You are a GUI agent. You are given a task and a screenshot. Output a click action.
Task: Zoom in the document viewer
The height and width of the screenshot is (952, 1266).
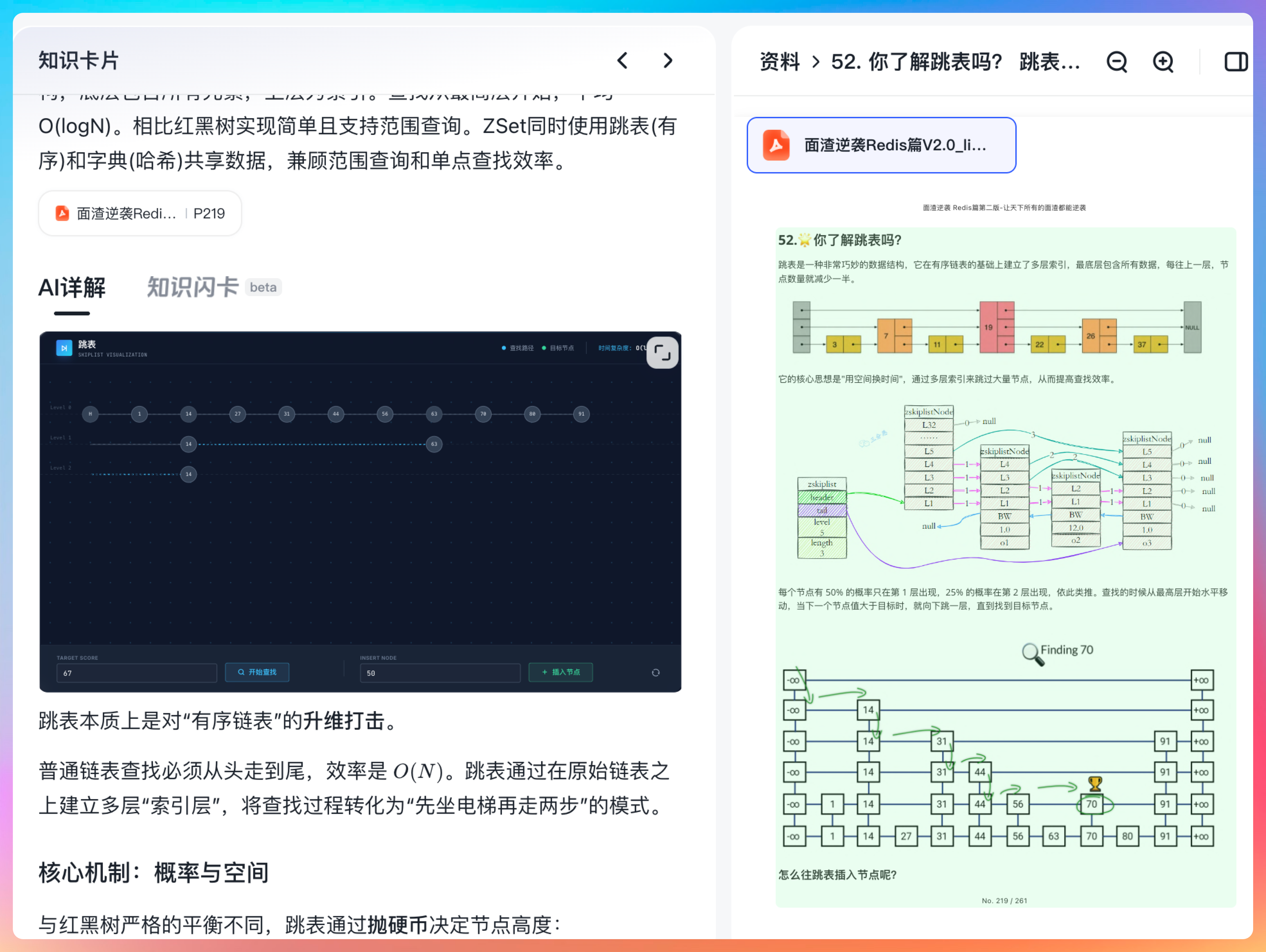point(1163,62)
